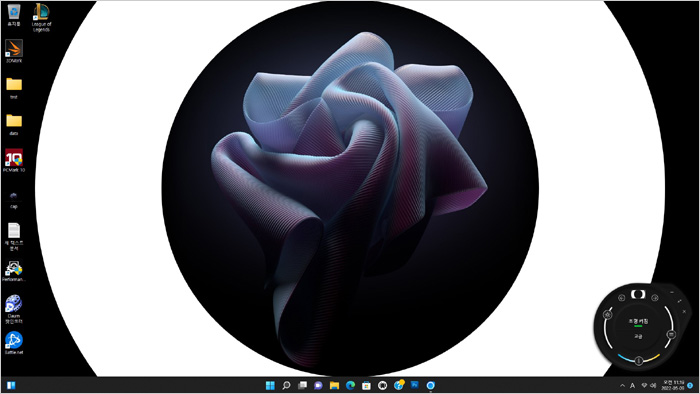The width and height of the screenshot is (700, 394).
Task: Open Microsoft Store from taskbar
Action: point(367,385)
